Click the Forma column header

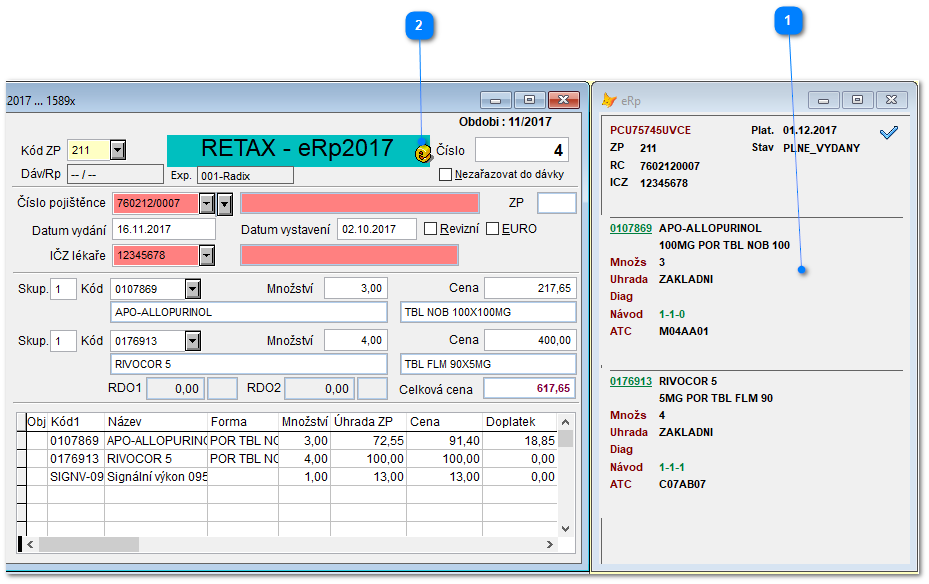243,422
